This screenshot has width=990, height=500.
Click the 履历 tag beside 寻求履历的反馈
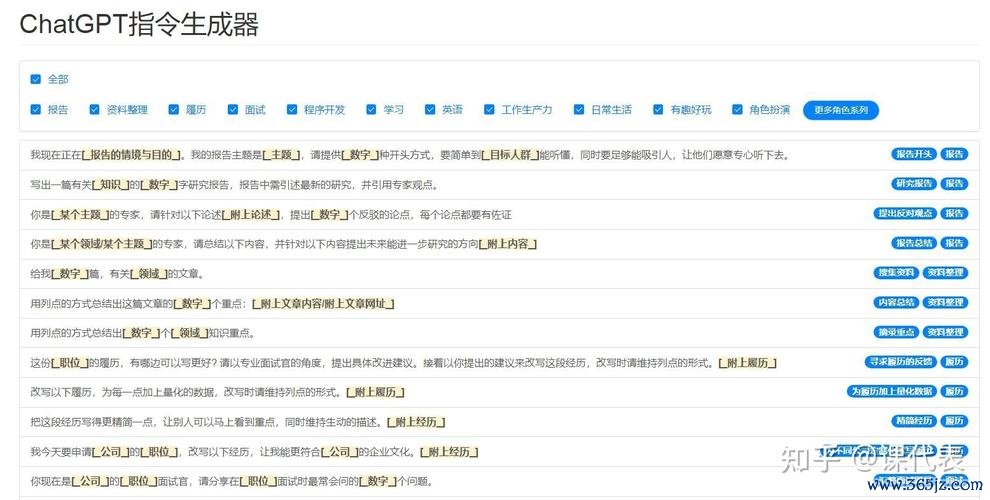pyautogui.click(x=954, y=362)
